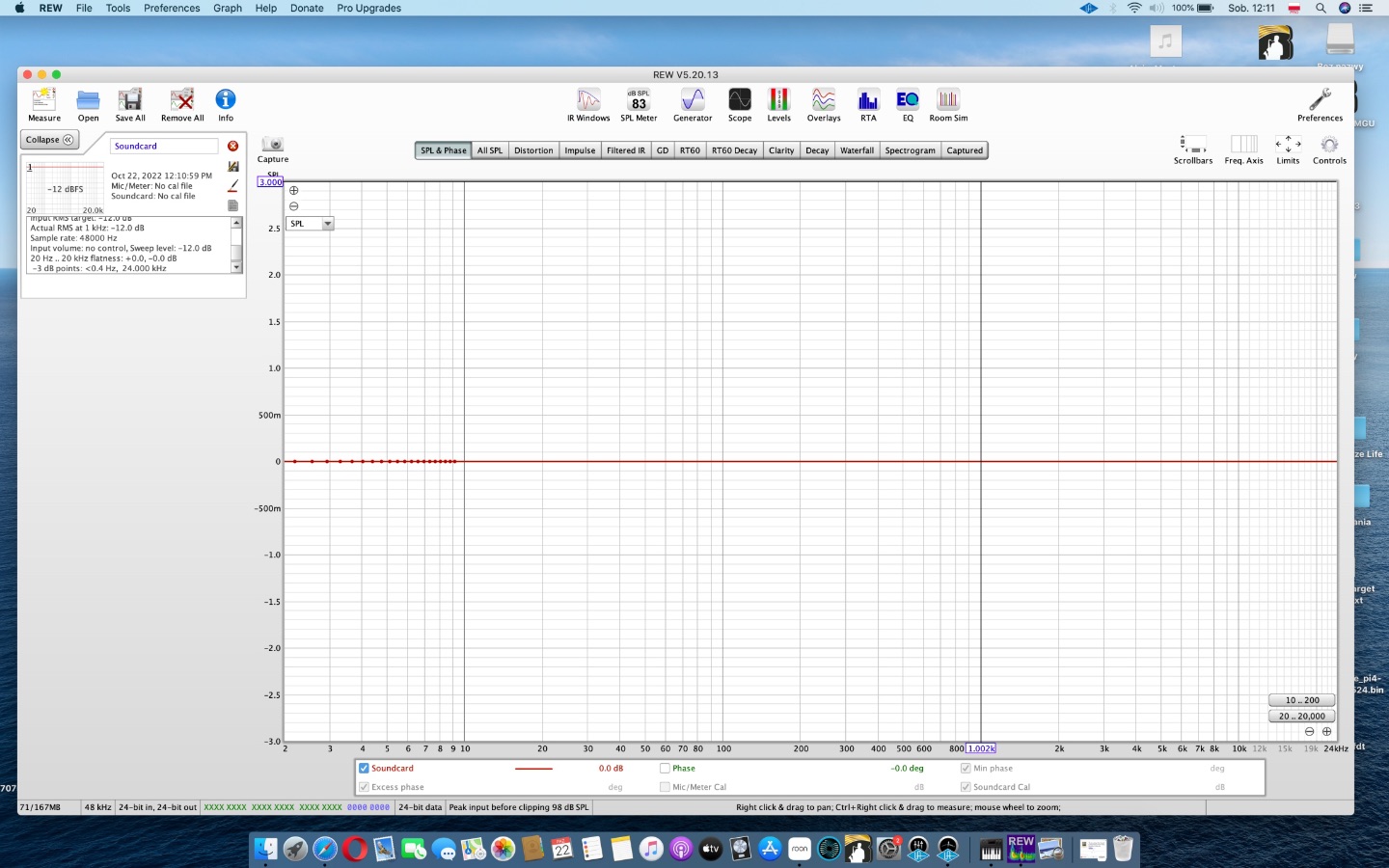Open the EQ window

point(908,104)
